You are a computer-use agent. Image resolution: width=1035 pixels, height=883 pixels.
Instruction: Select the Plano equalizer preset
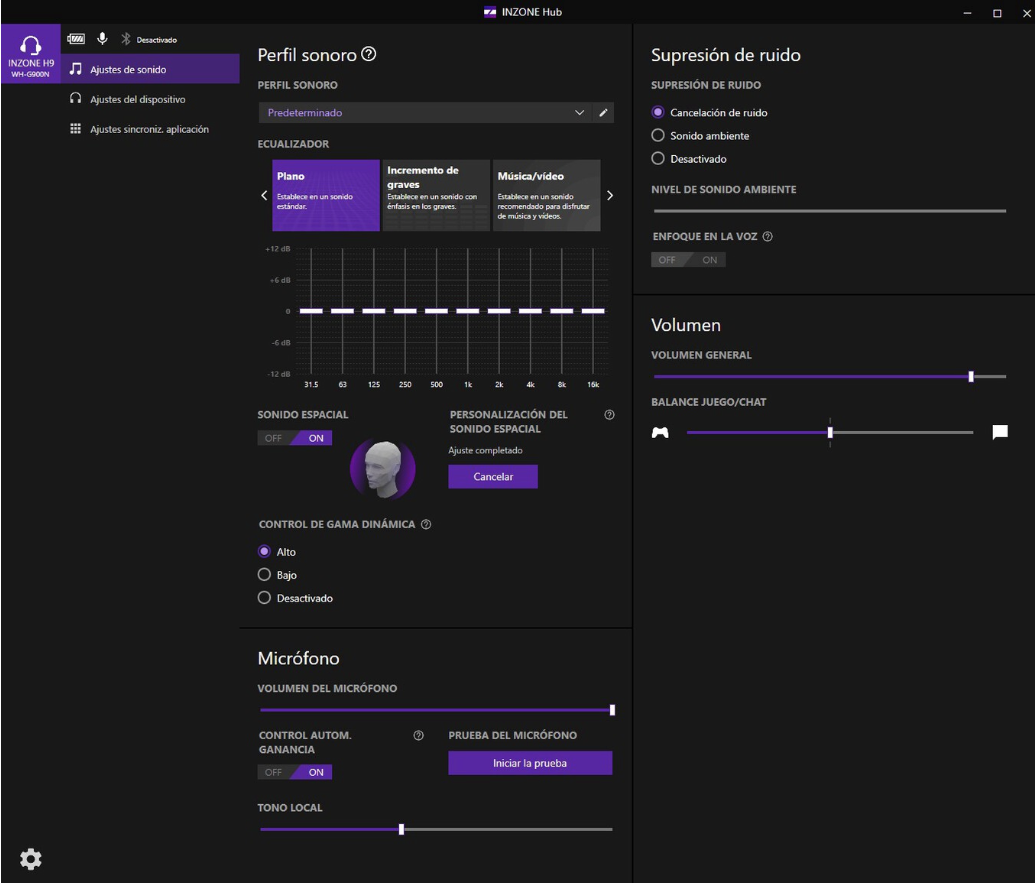pos(326,195)
